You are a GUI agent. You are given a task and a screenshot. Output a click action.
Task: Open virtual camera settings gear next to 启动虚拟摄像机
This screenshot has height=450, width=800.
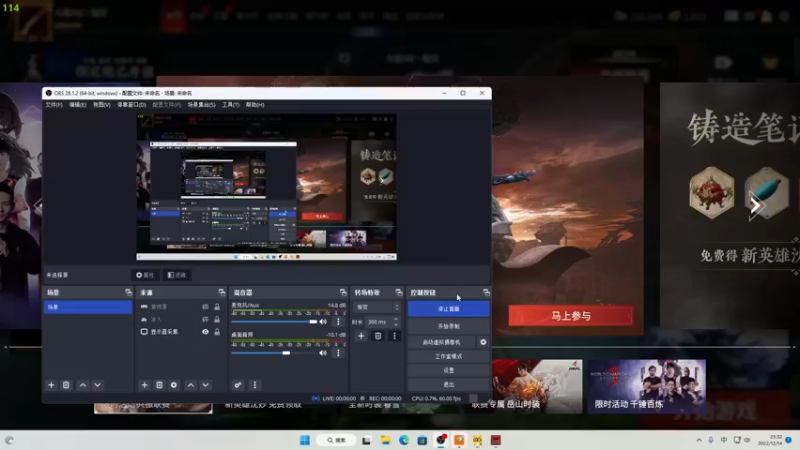[483, 342]
